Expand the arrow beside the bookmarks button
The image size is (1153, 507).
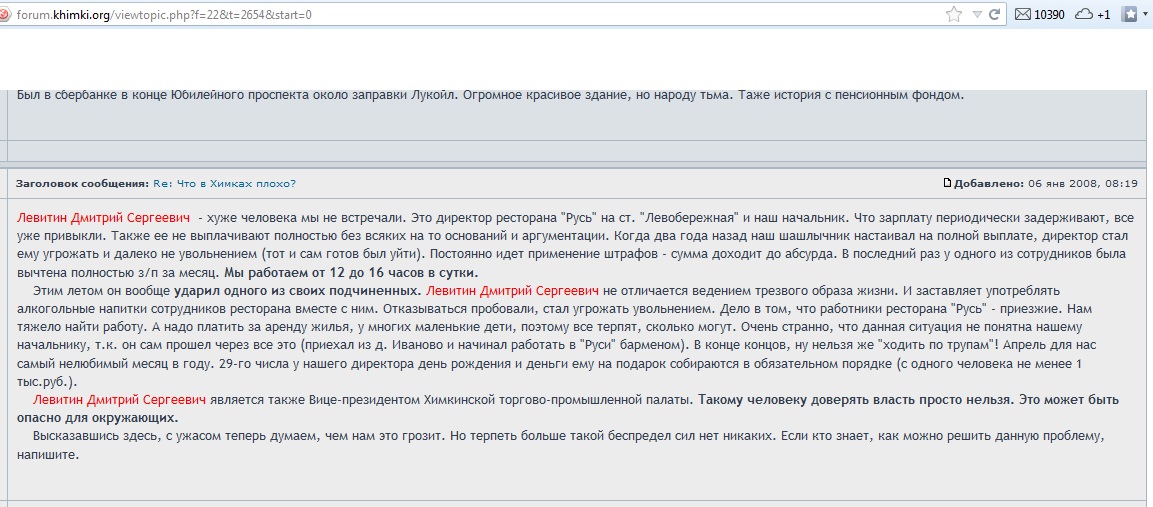pos(1146,15)
